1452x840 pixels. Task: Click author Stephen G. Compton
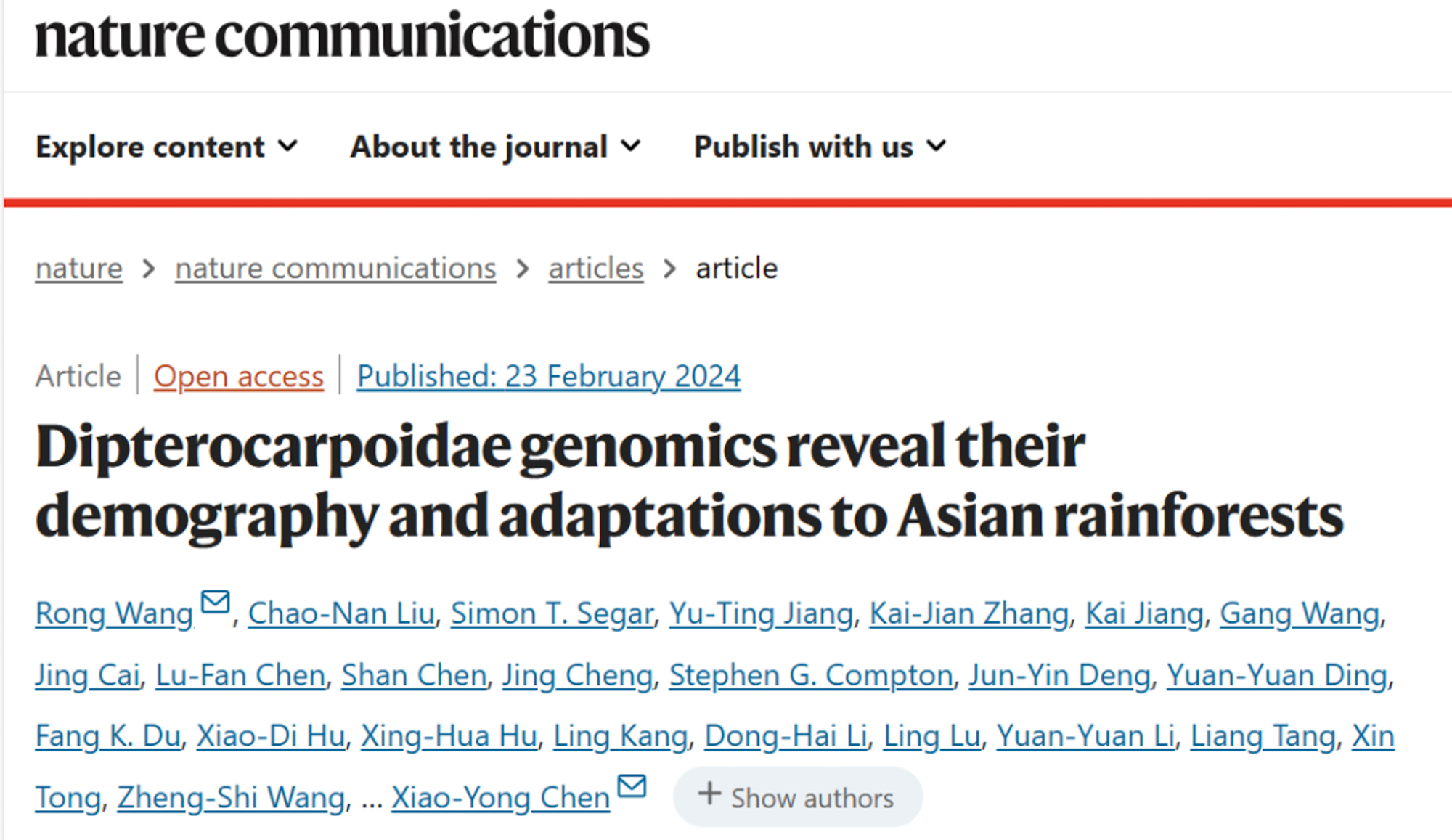(x=810, y=676)
